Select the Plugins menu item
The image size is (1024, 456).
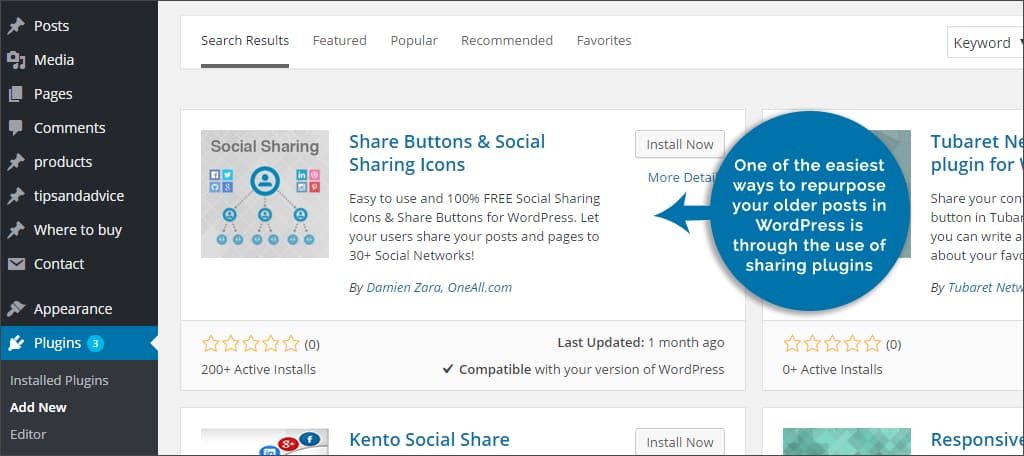(79, 343)
